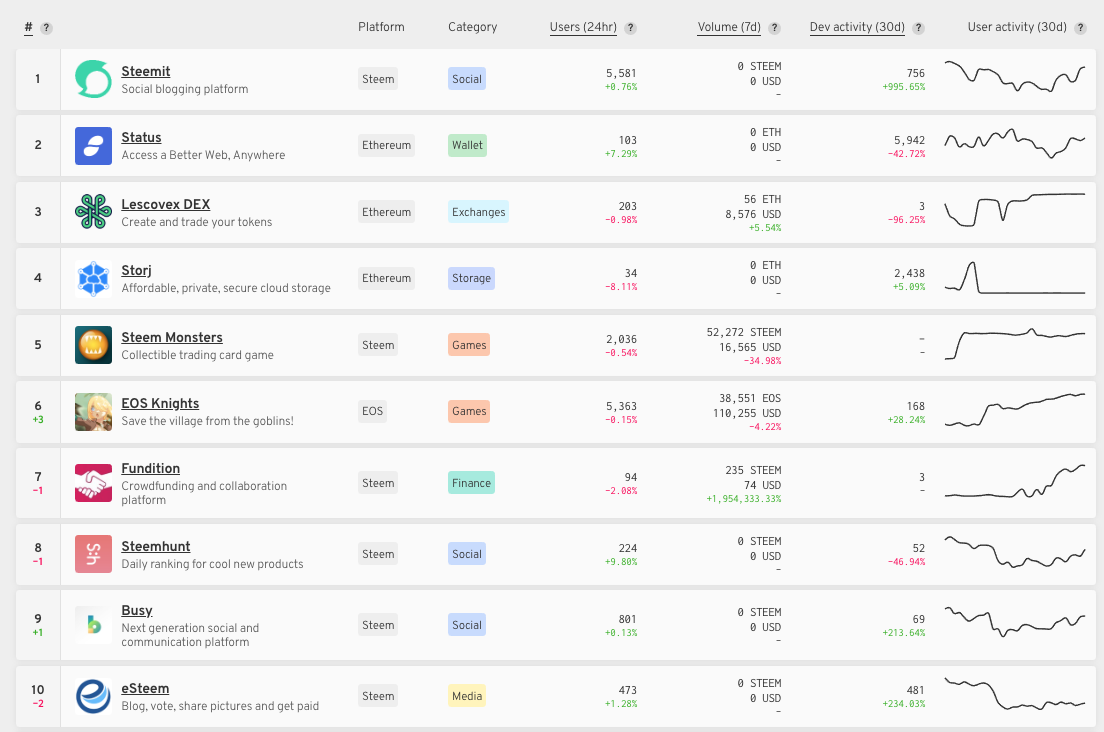1104x732 pixels.
Task: Click the '8,576 USD' volume for Lescovex DEX
Action: (x=753, y=214)
